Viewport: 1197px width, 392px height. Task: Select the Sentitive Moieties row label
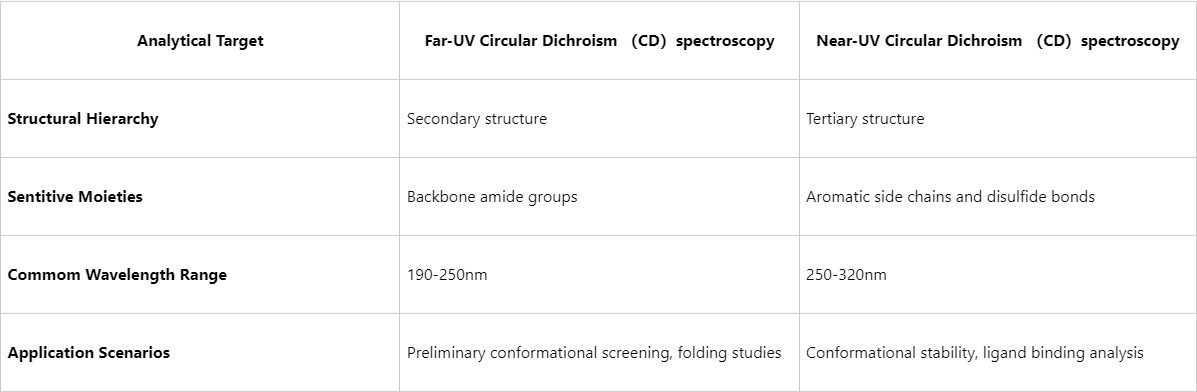point(75,196)
